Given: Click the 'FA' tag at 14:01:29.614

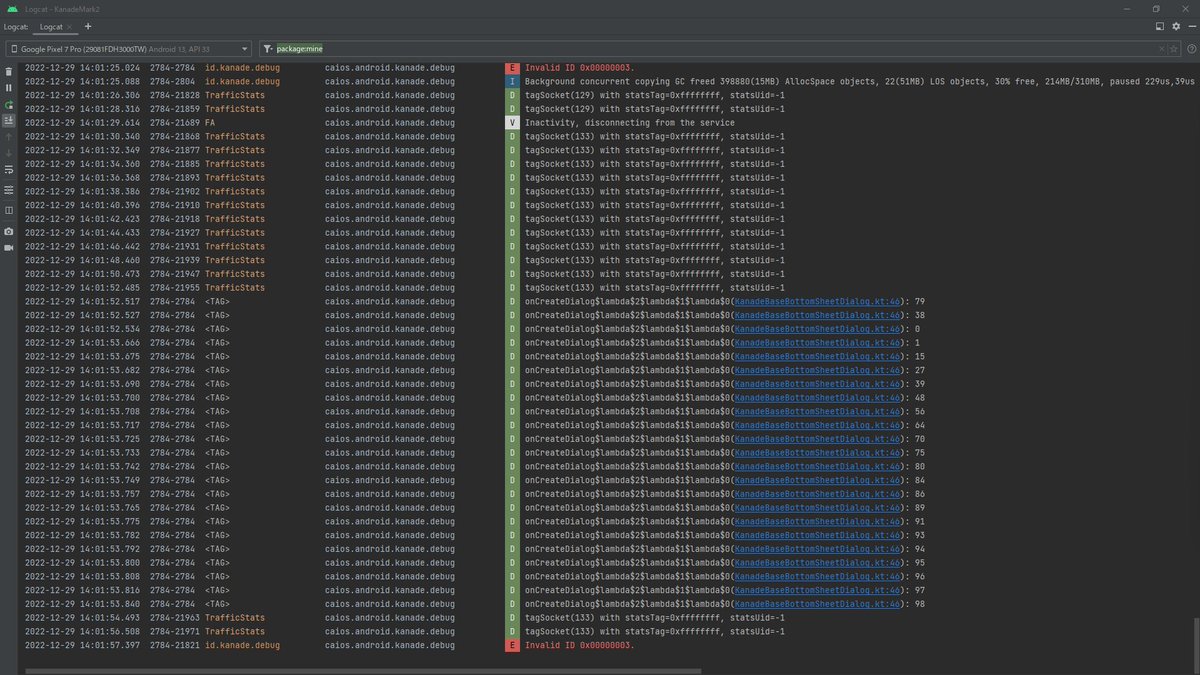Looking at the screenshot, I should point(211,122).
